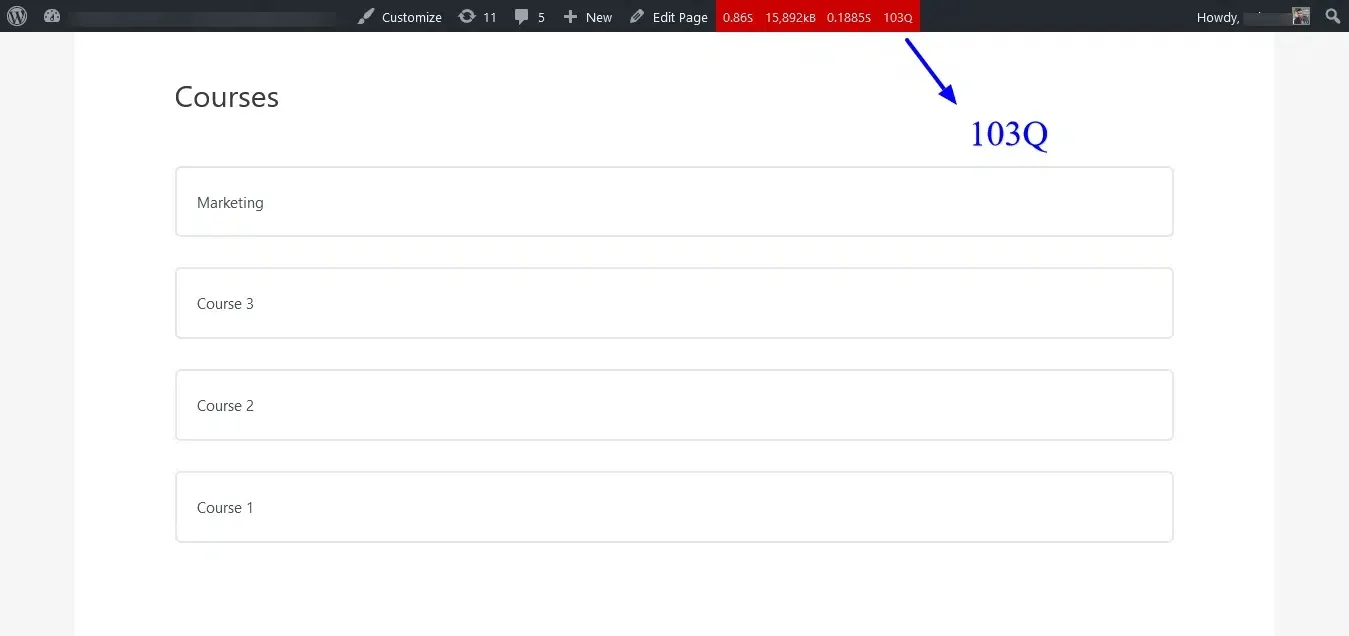Open the comments bubble icon showing 5
Screen dimensions: 1349x636
(x=520, y=16)
